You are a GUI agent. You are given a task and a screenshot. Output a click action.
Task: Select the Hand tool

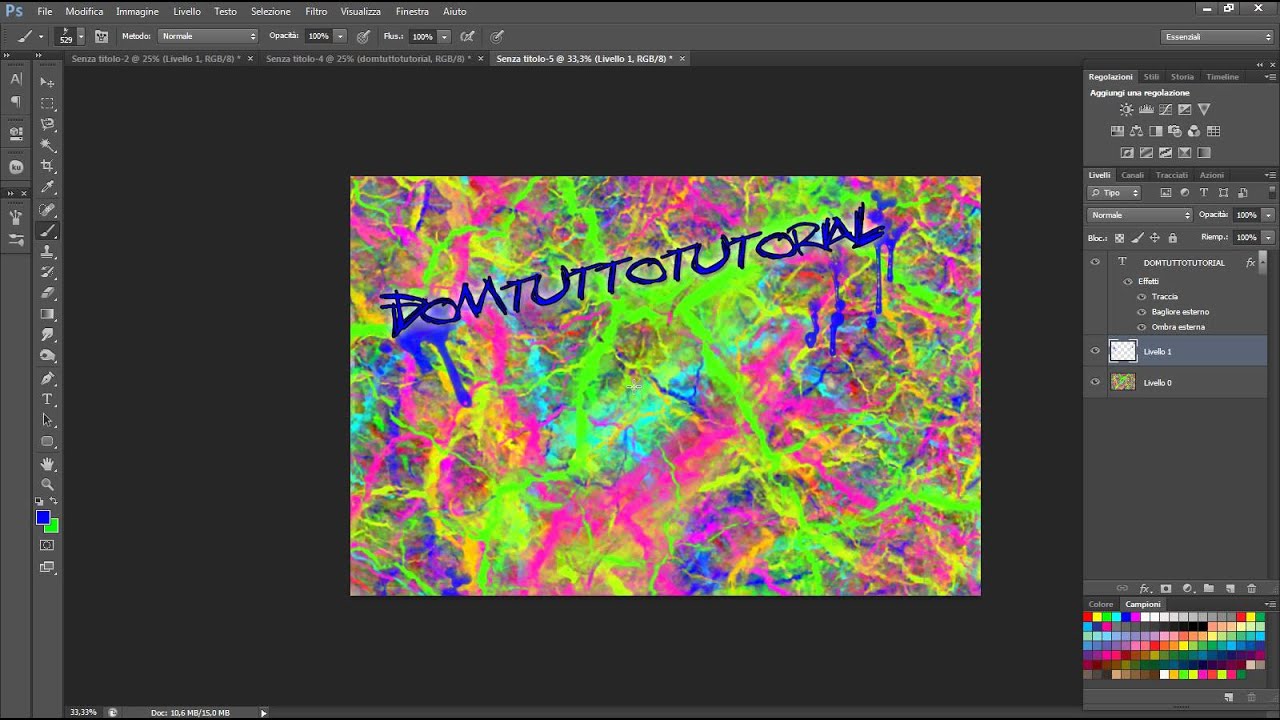point(47,464)
